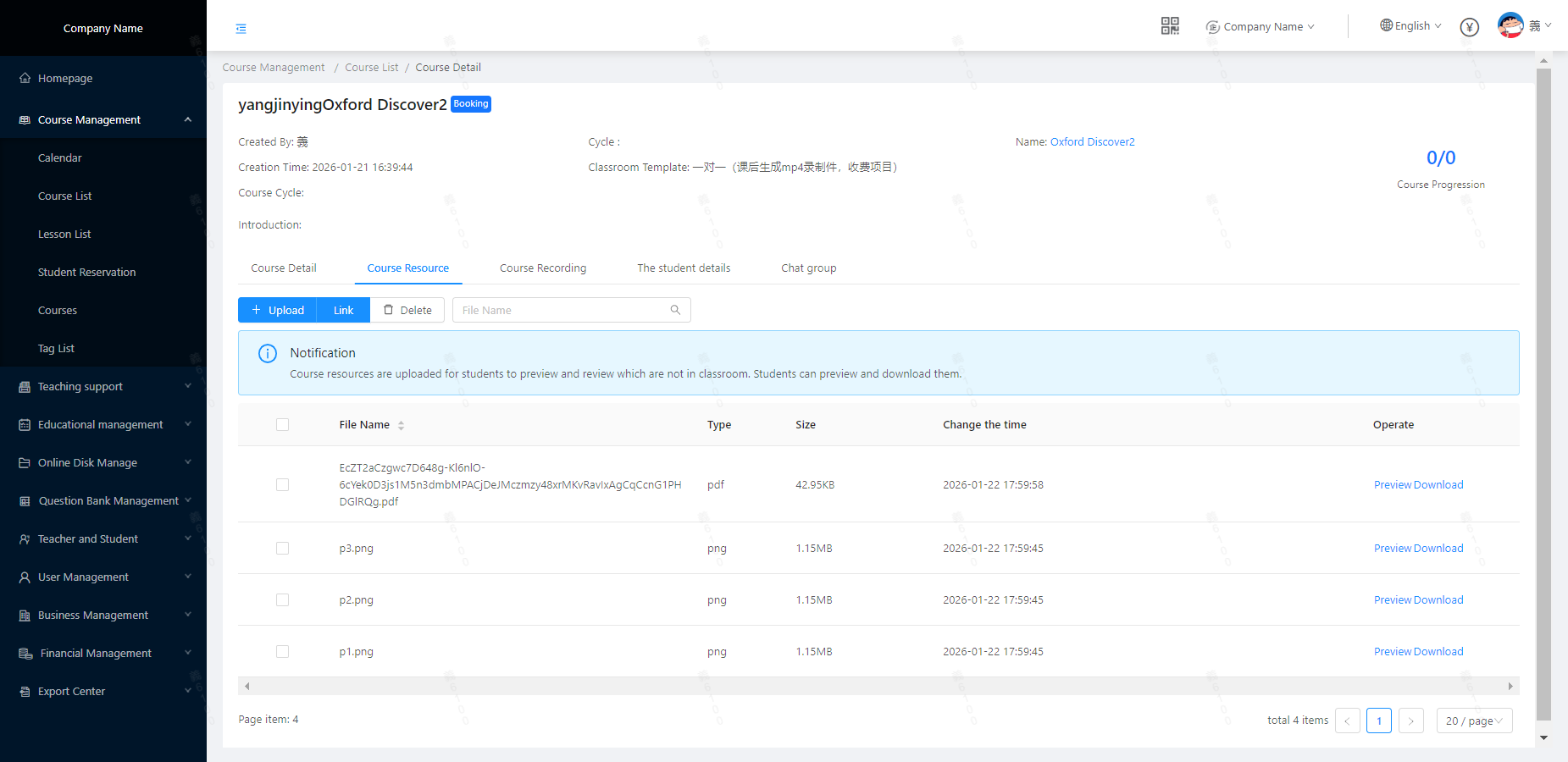Click the search magnifier in File Name field

[x=675, y=310]
